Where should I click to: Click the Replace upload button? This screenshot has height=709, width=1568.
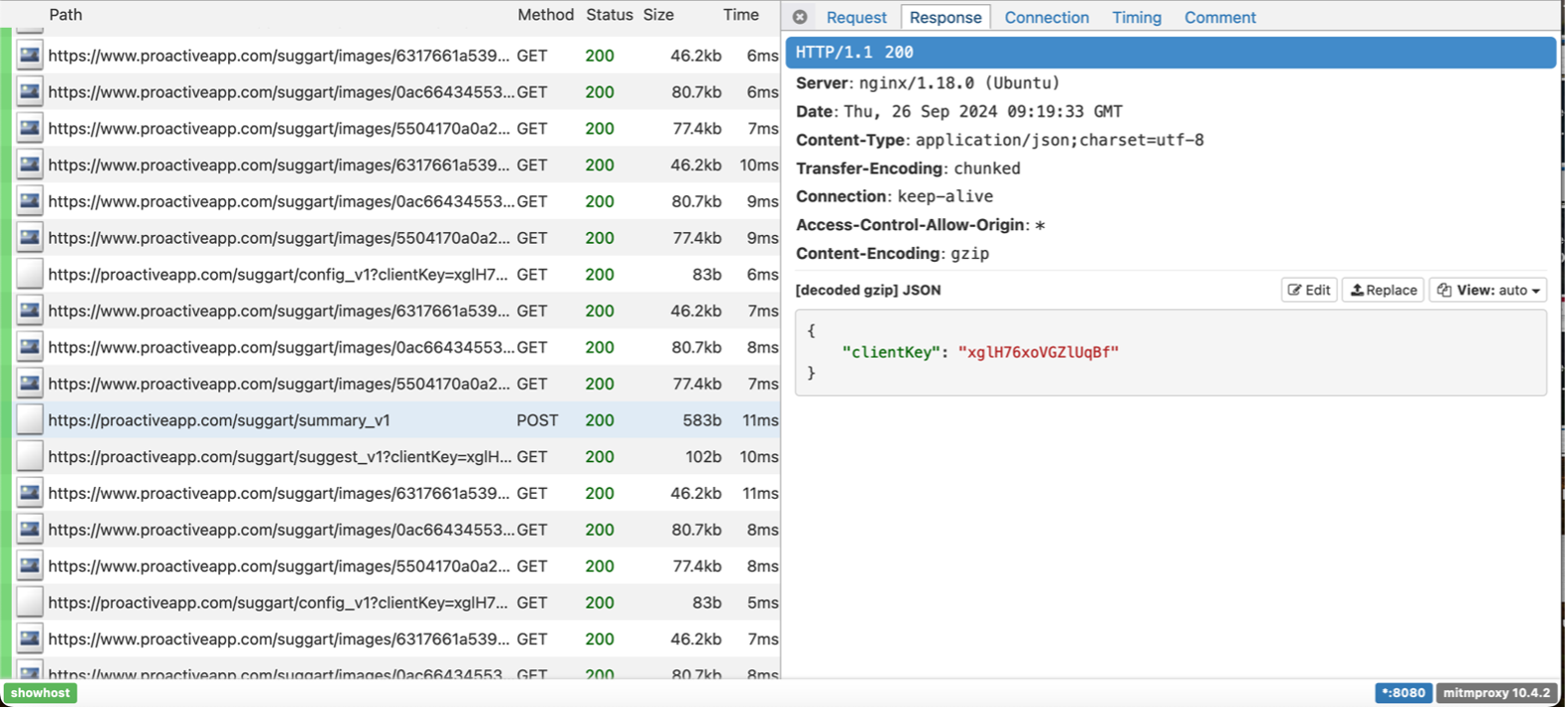click(1384, 291)
